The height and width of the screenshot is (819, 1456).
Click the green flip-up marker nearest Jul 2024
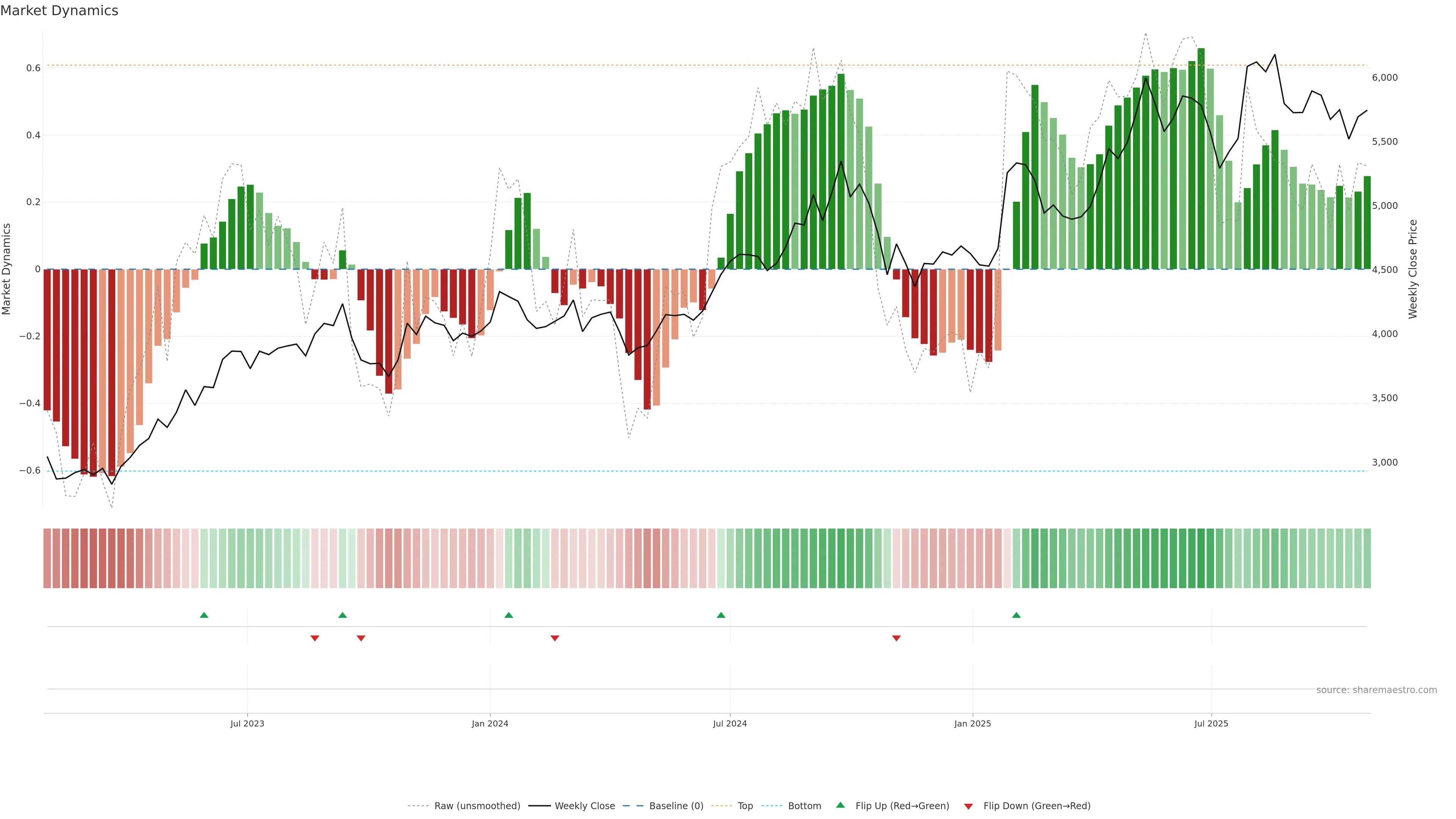pyautogui.click(x=721, y=615)
